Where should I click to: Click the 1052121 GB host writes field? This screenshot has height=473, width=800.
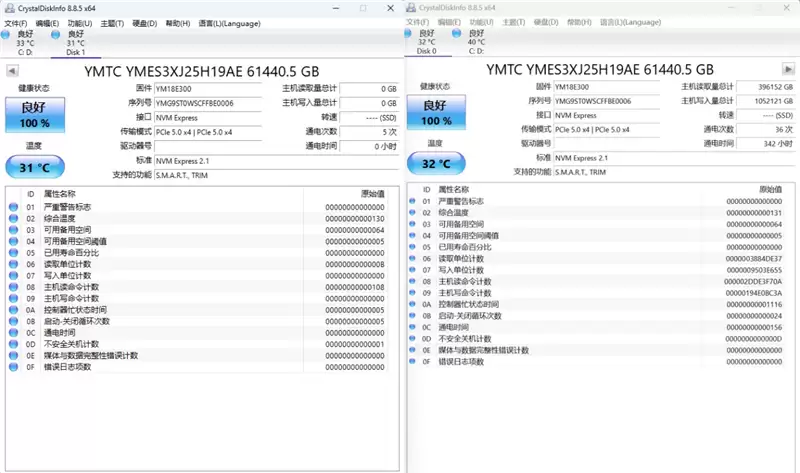coord(766,101)
